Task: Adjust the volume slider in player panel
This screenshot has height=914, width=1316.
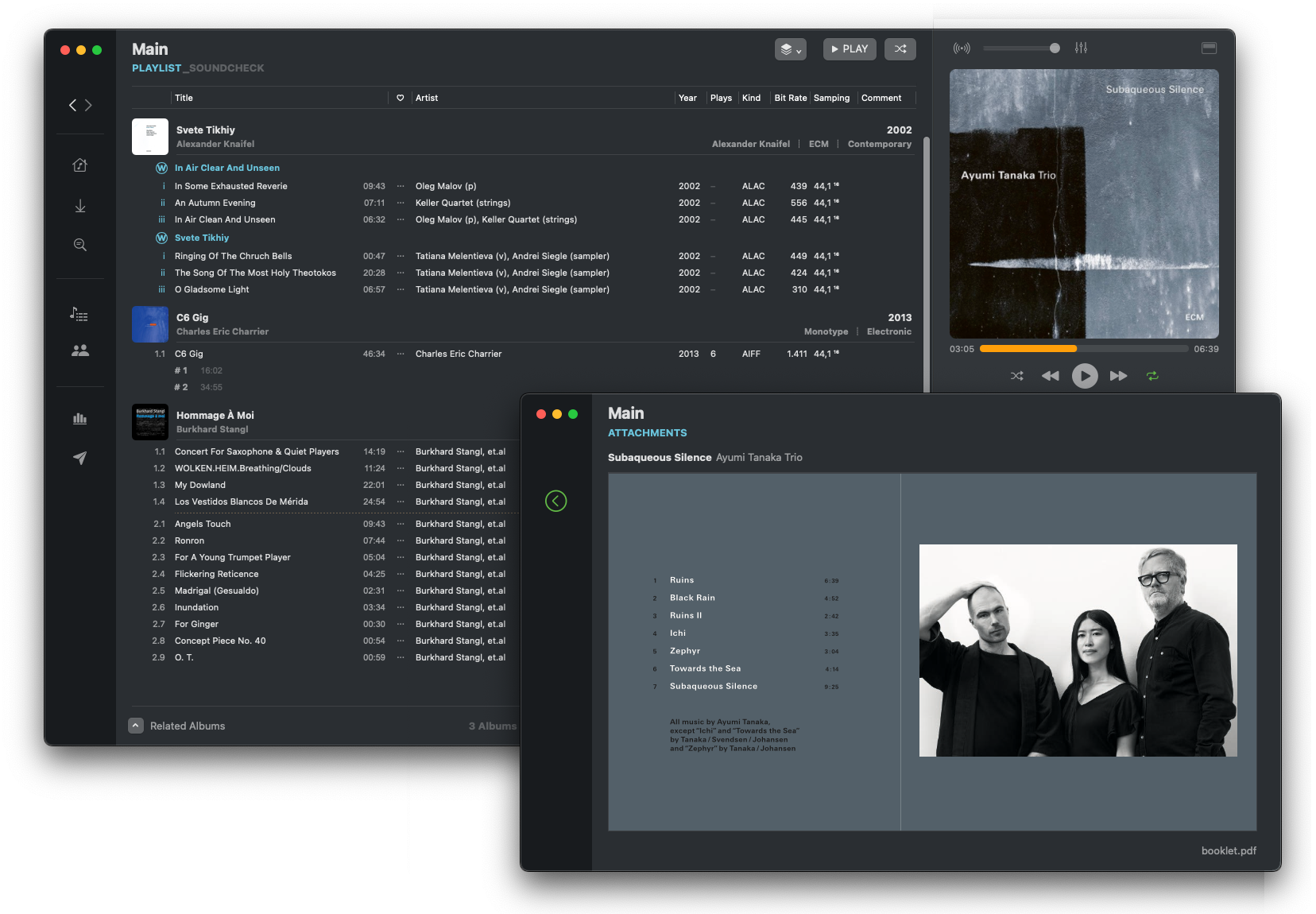Action: [x=1021, y=48]
